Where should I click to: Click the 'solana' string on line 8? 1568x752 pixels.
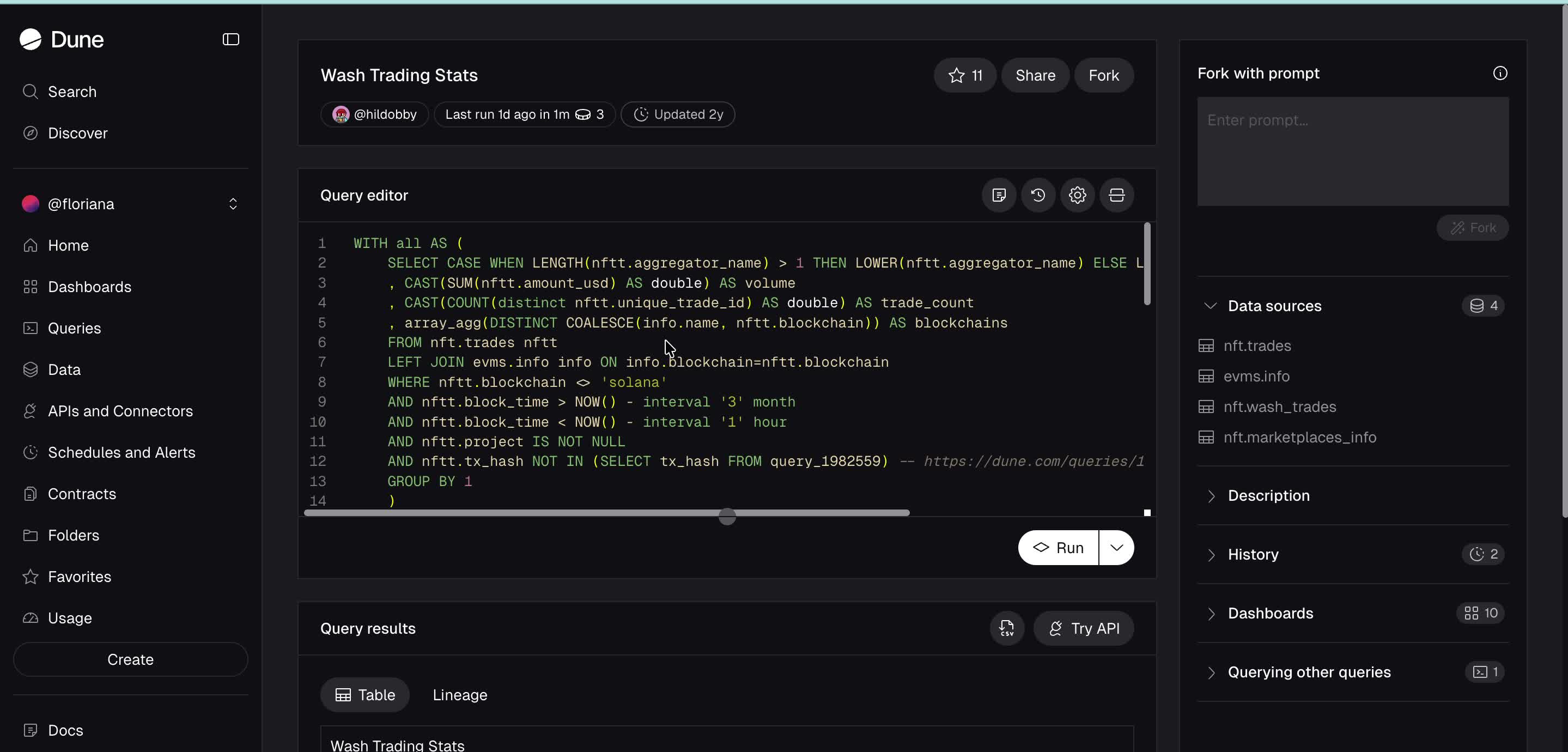click(634, 383)
